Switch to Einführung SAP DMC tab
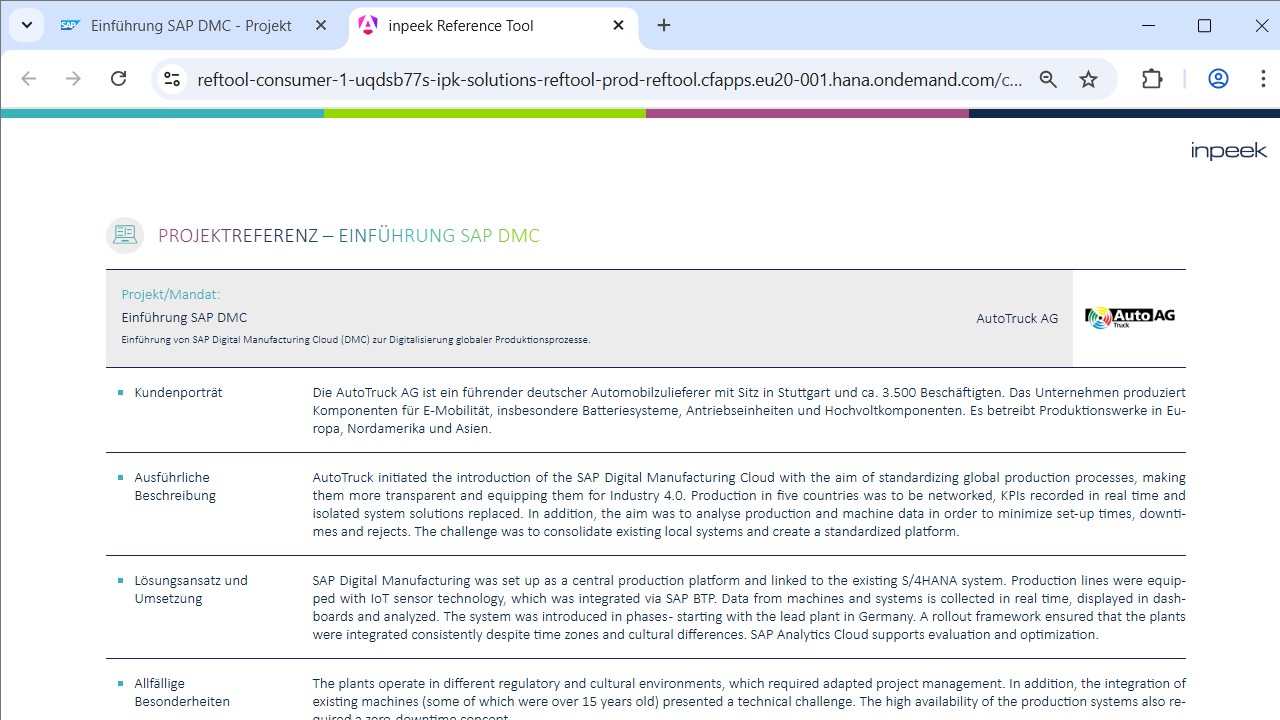Image resolution: width=1280 pixels, height=720 pixels. (x=190, y=26)
